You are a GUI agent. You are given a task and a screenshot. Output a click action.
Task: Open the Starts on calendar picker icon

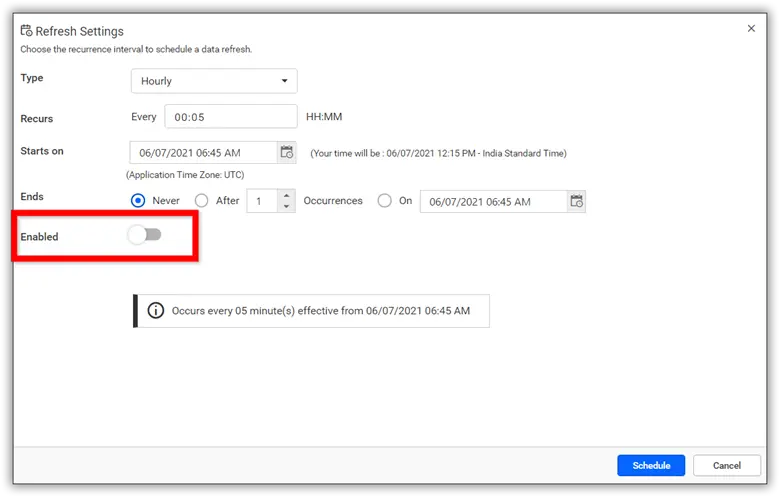pos(287,152)
